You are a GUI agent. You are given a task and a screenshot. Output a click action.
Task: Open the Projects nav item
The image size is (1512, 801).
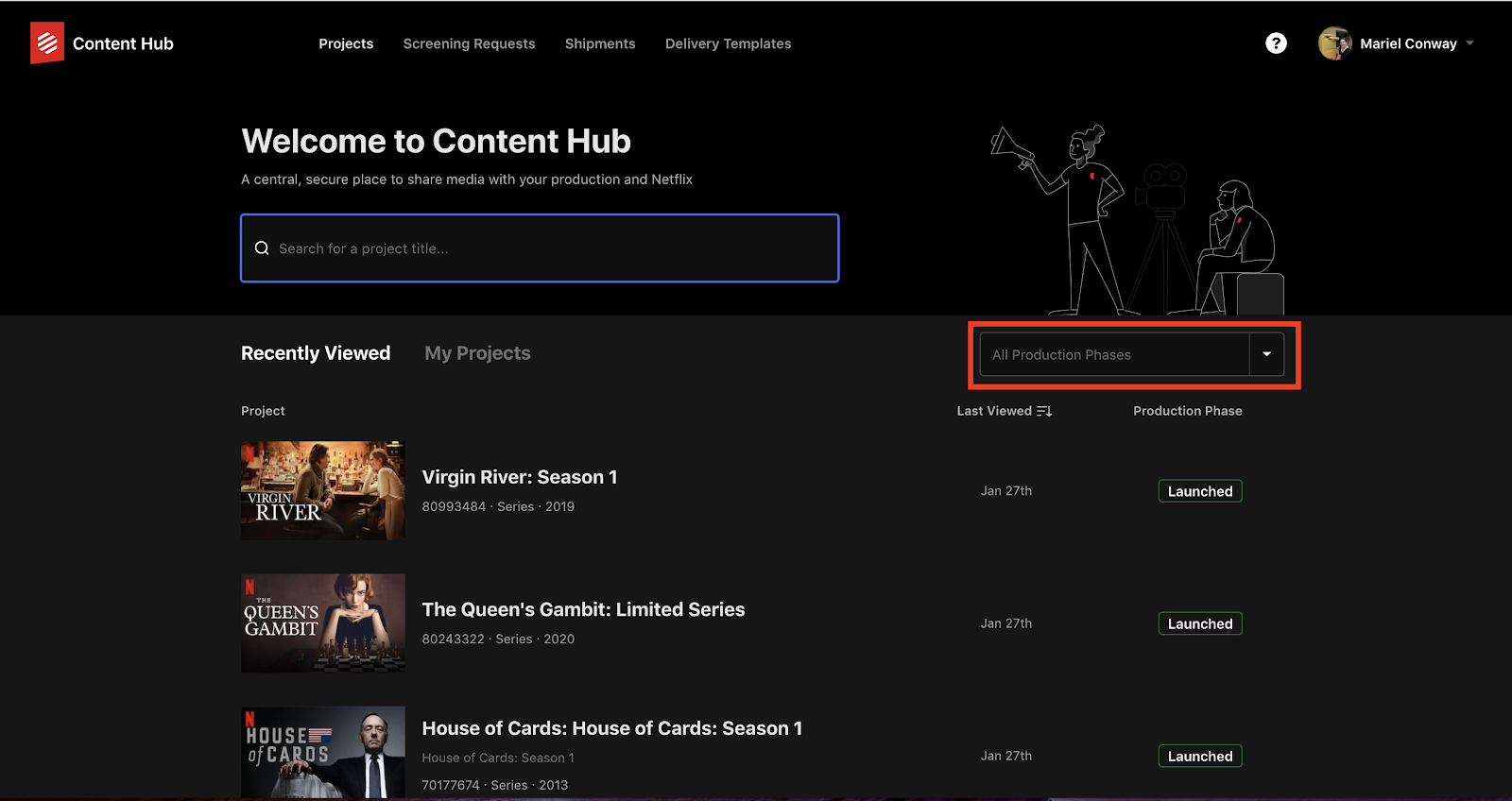pos(346,43)
